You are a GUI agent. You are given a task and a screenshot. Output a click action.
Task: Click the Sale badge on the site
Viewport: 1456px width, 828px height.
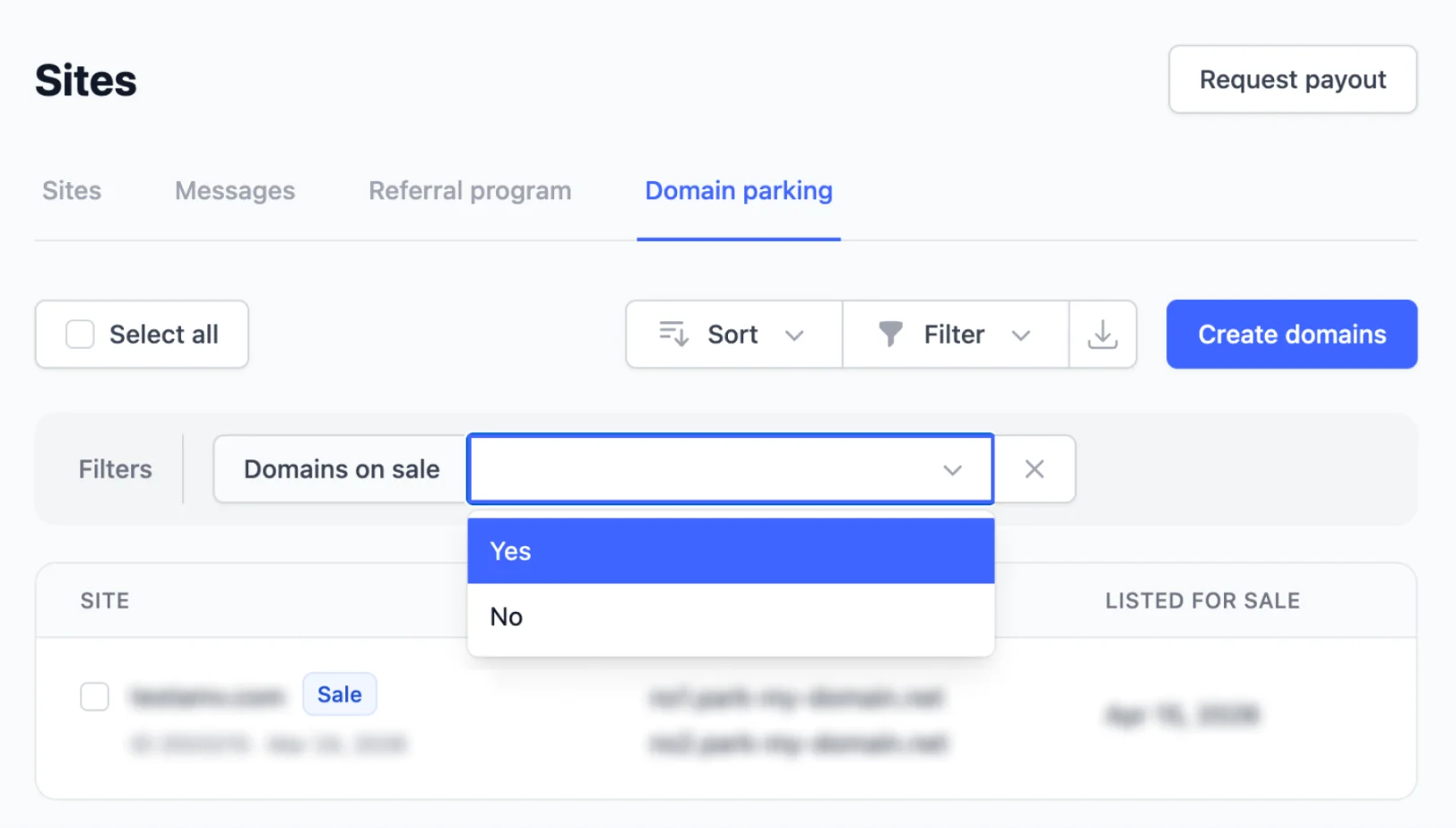point(340,694)
